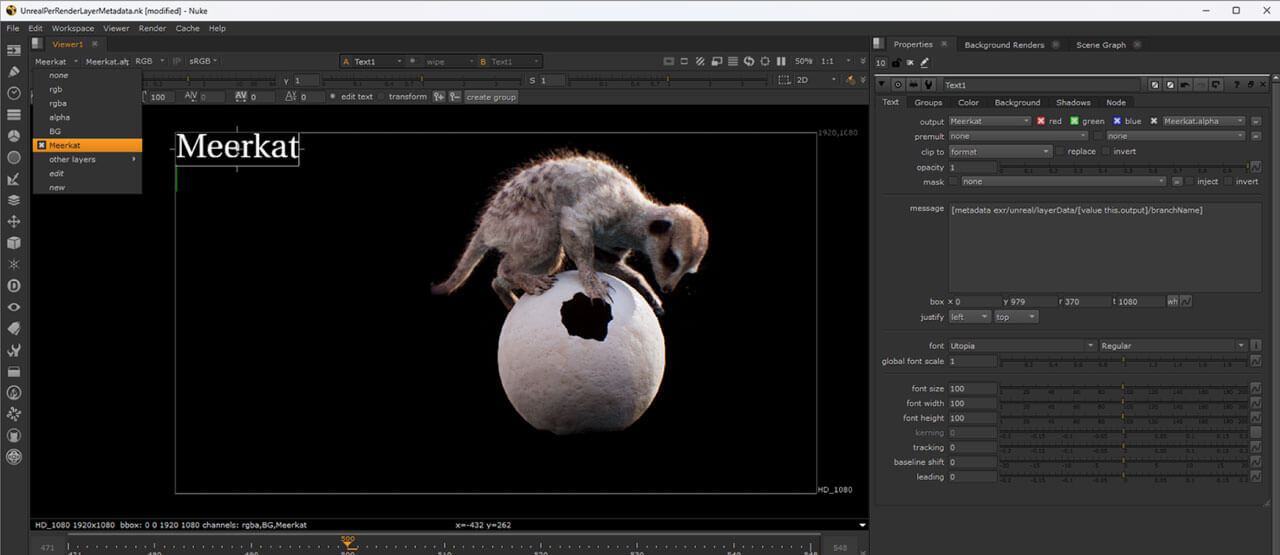Screen dimensions: 1280x555
Task: Collapse the Text1 node disclosure triangle
Action: [x=883, y=85]
